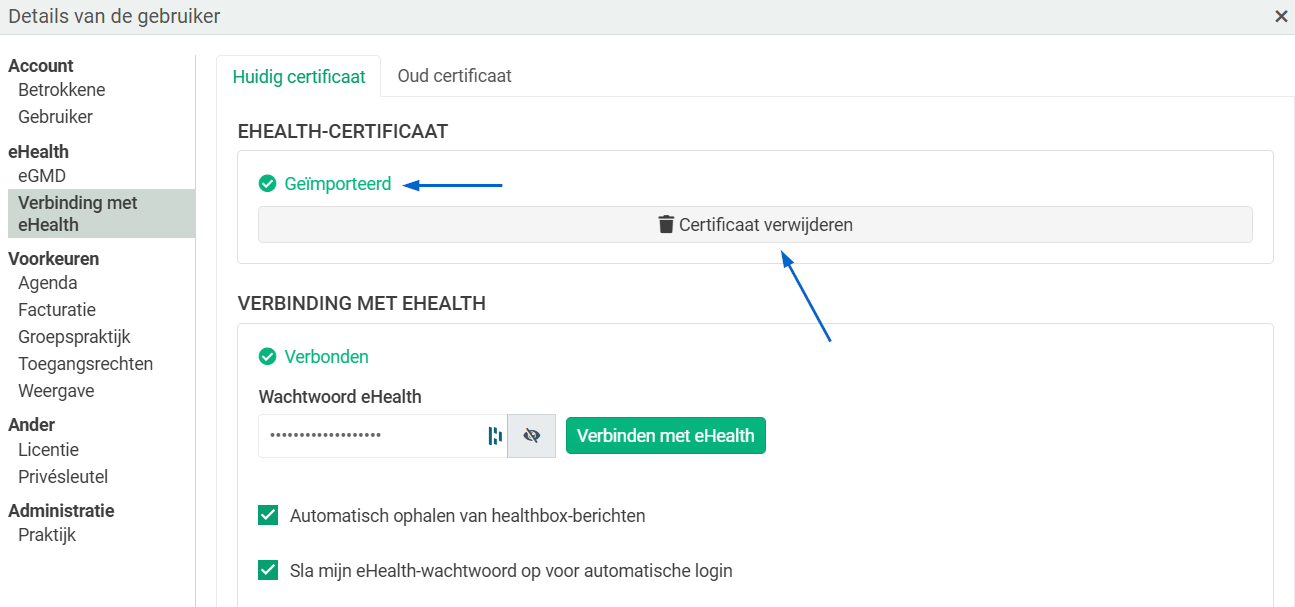Click the password manager icon in password field
The width and height of the screenshot is (1295, 607).
tap(495, 436)
